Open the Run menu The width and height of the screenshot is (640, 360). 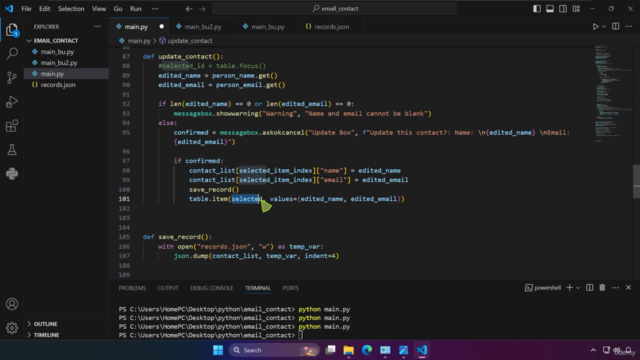pyautogui.click(x=136, y=9)
